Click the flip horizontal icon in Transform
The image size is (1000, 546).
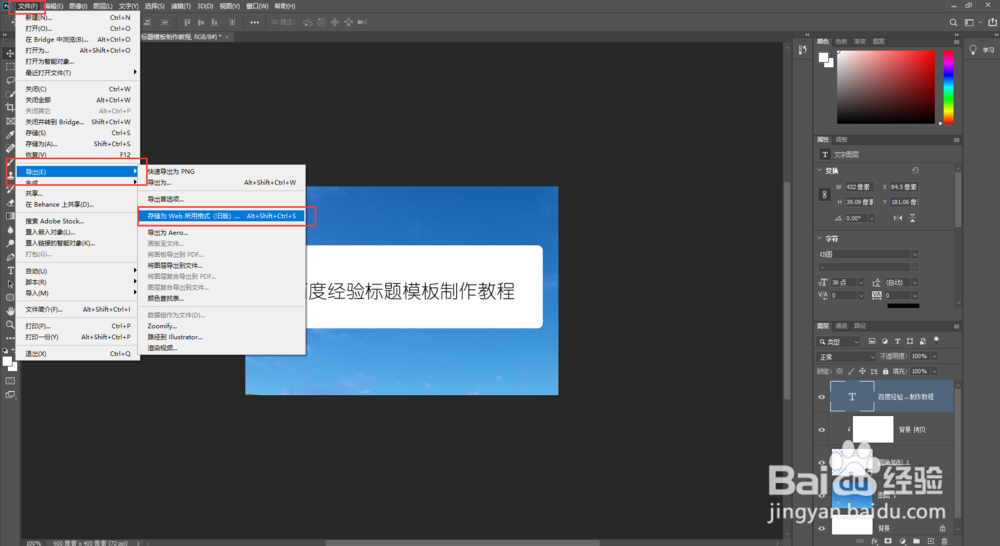(x=897, y=218)
